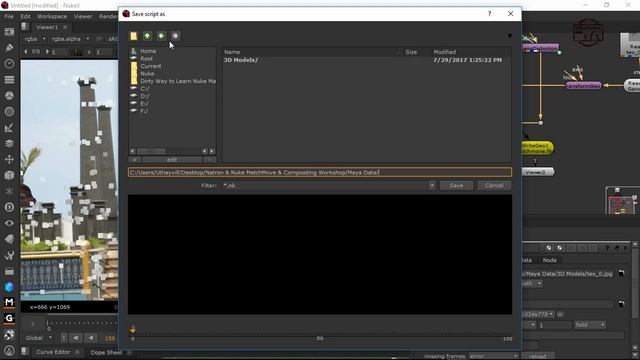This screenshot has width=640, height=360.
Task: Navigate forward with the grey arrow icon
Action: click(x=175, y=36)
